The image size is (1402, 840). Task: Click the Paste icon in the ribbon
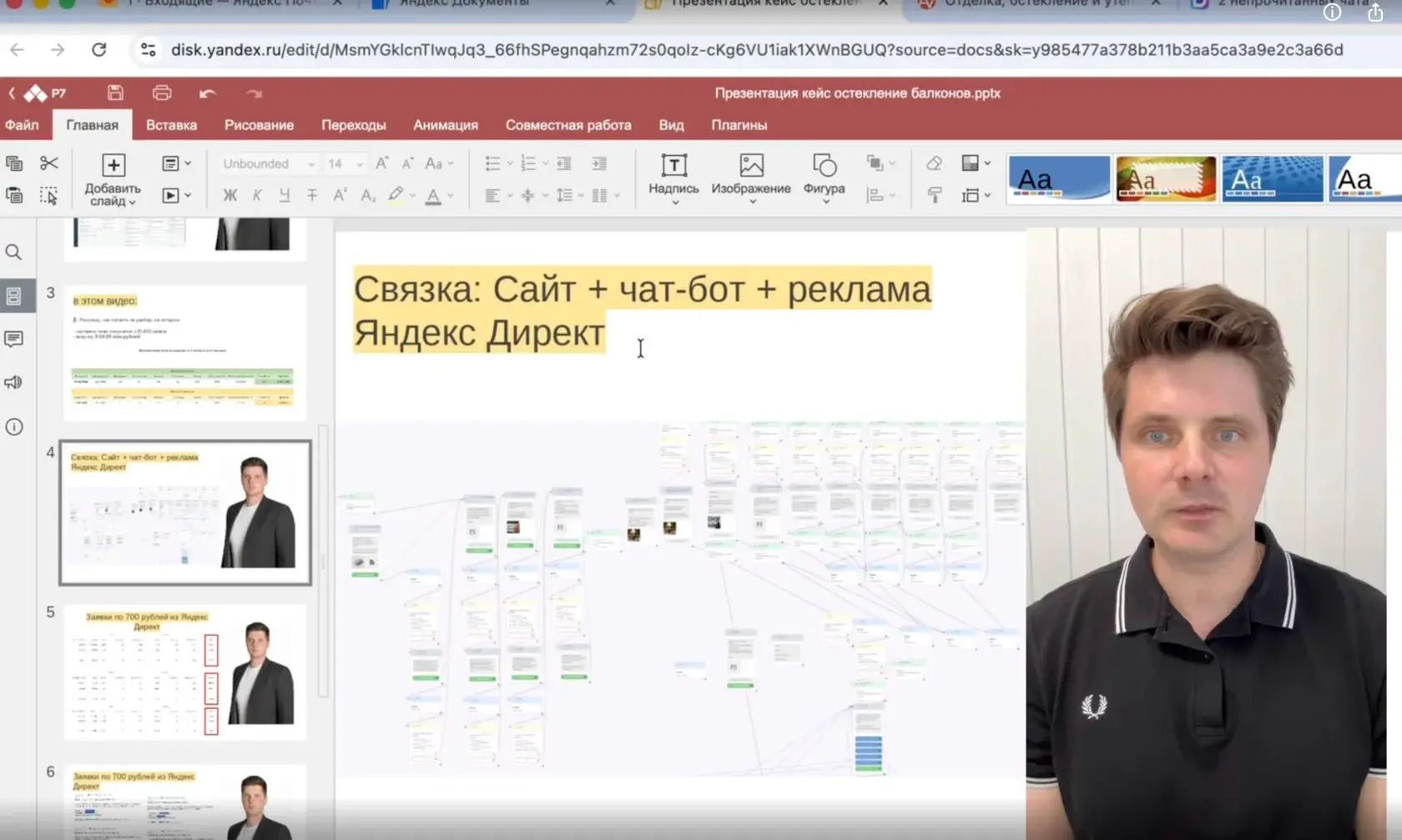(x=14, y=195)
